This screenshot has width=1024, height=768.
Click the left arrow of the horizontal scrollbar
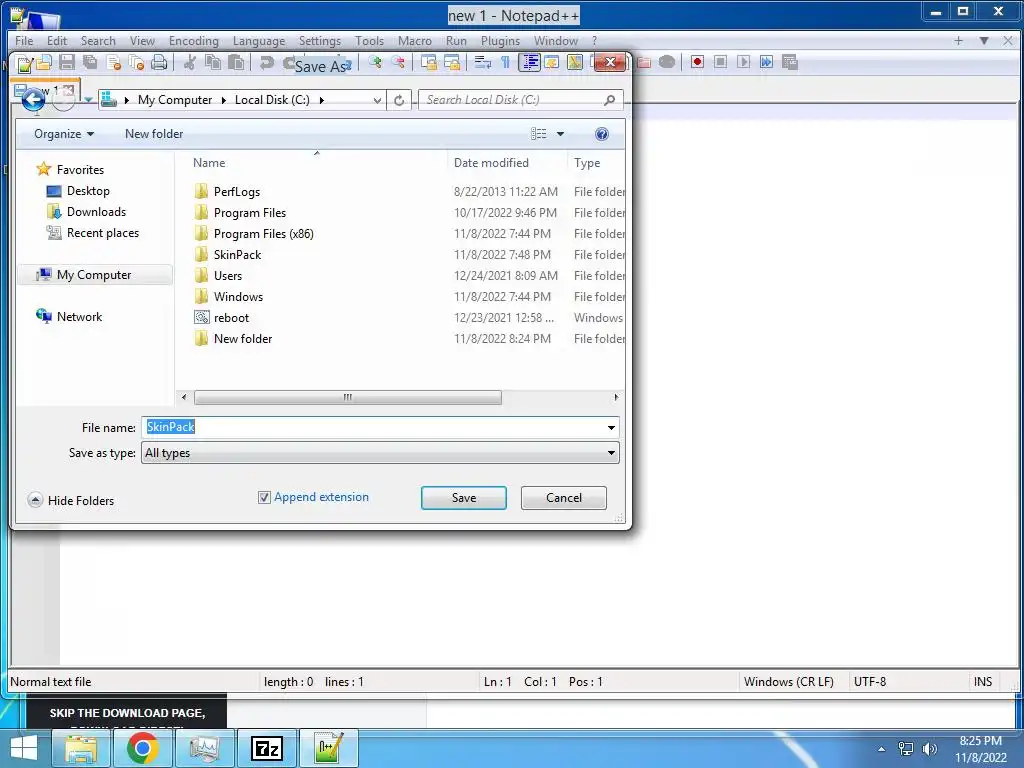point(184,397)
